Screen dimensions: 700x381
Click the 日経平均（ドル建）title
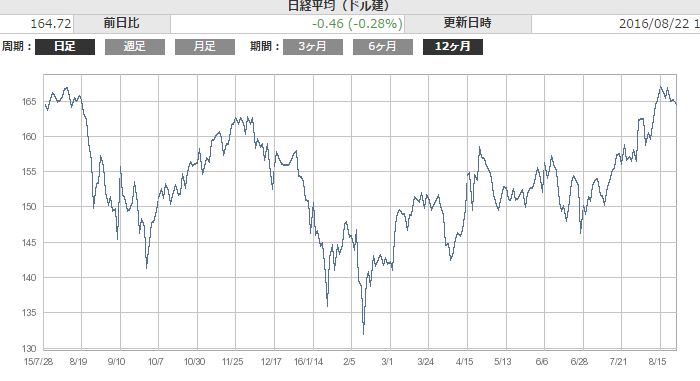point(339,6)
